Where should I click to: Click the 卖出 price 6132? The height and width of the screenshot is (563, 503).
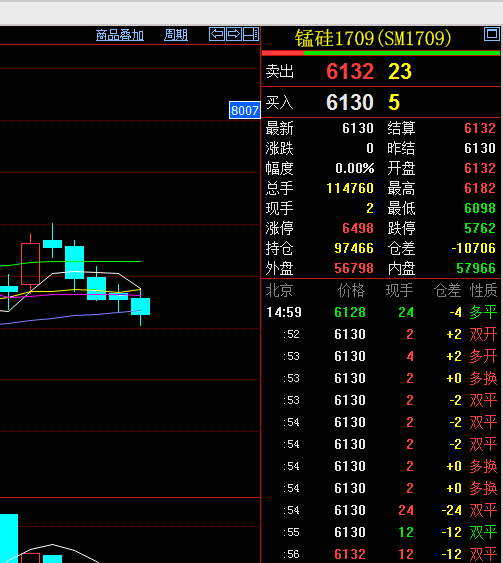click(x=350, y=71)
